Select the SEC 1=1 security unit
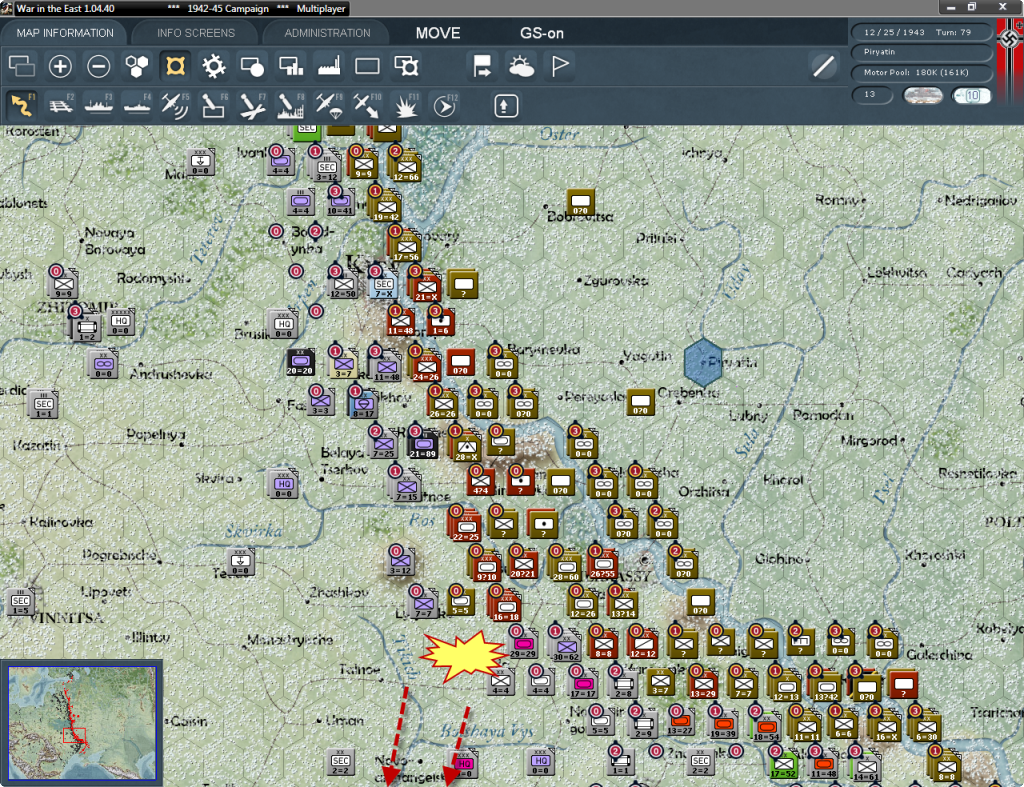 [44, 404]
